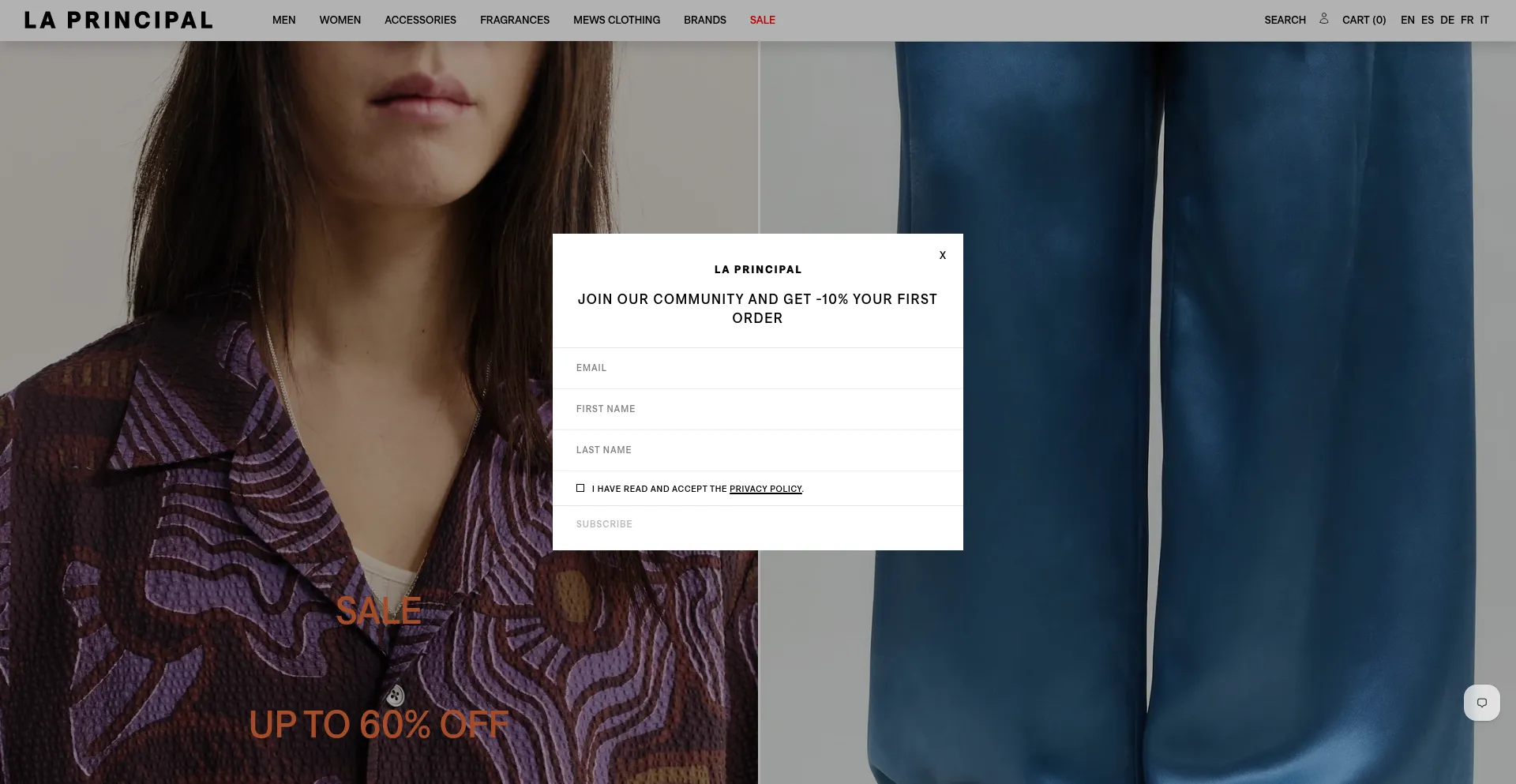Focus the Last Name field
1516x784 pixels.
coord(758,450)
